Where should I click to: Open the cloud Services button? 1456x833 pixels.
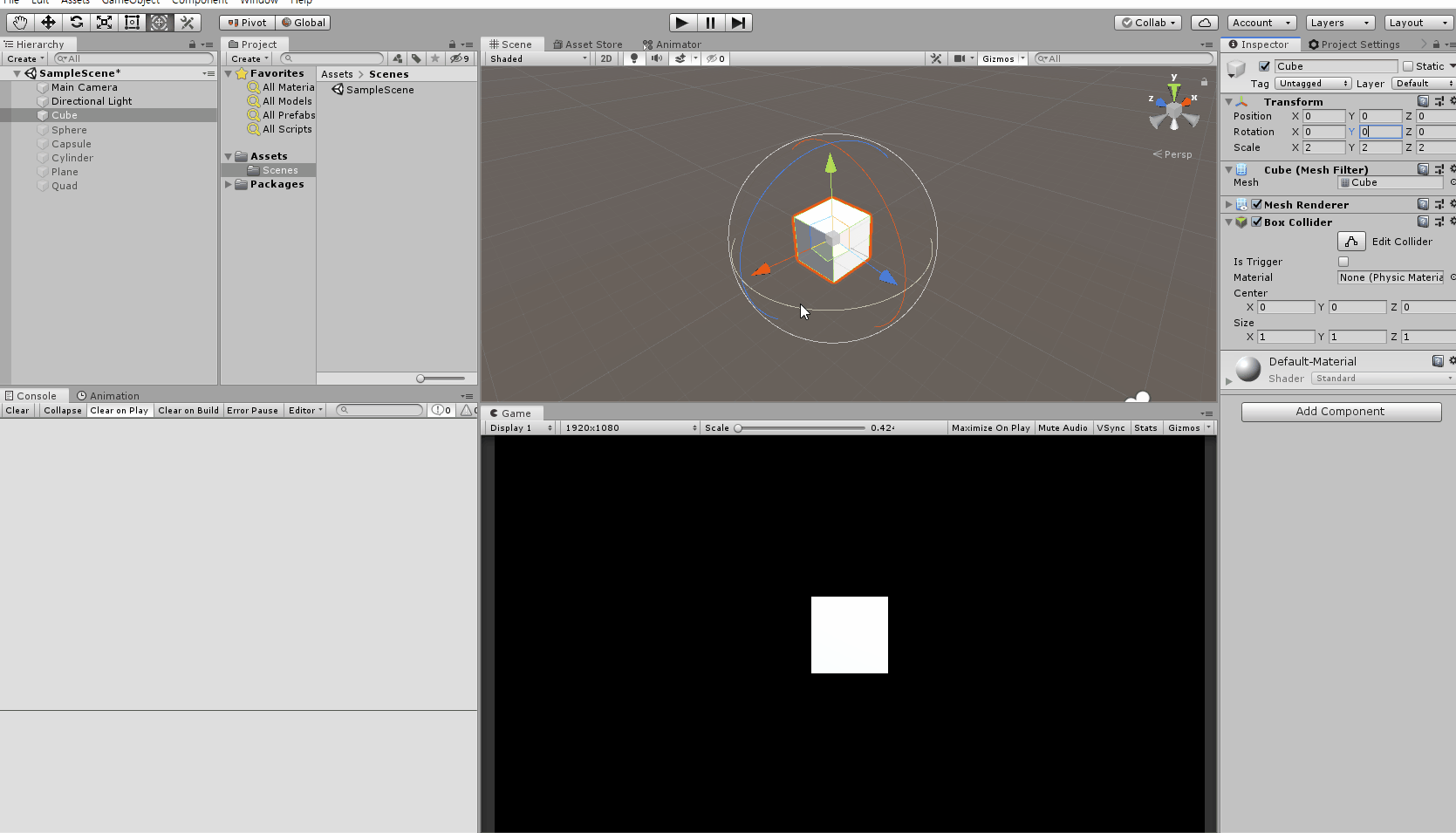1204,23
